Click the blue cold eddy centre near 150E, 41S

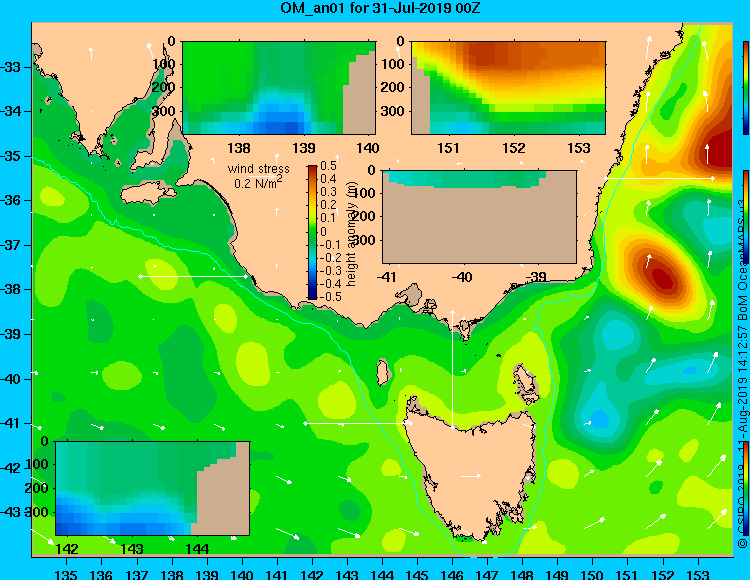click(599, 419)
